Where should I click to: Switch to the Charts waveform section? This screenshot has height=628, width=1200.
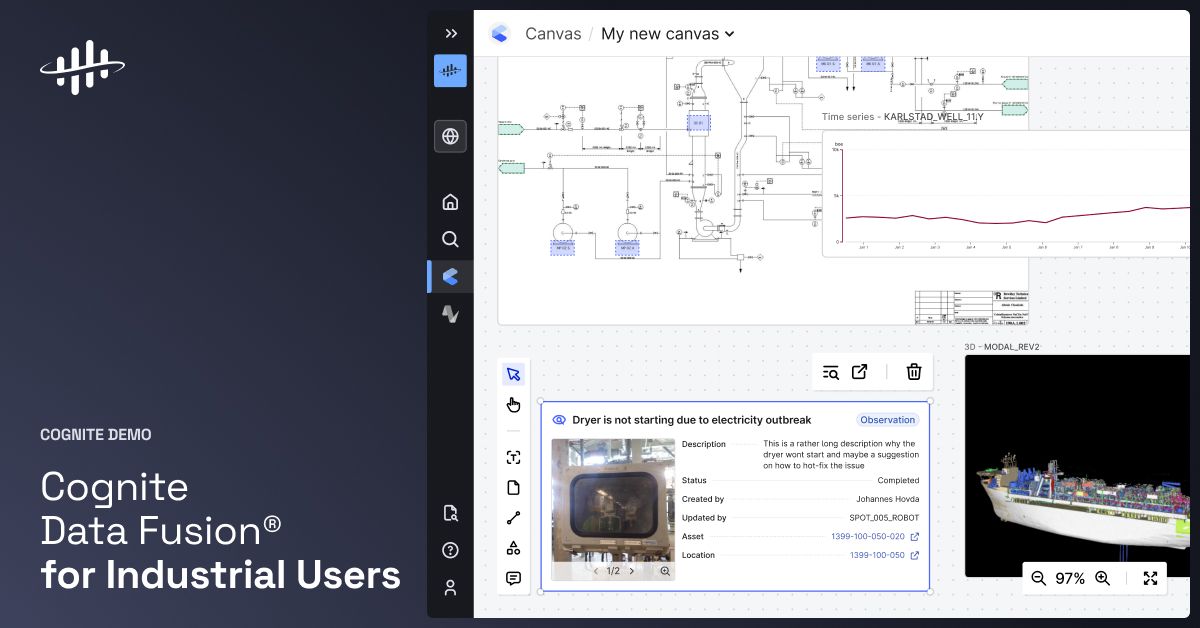click(x=450, y=314)
